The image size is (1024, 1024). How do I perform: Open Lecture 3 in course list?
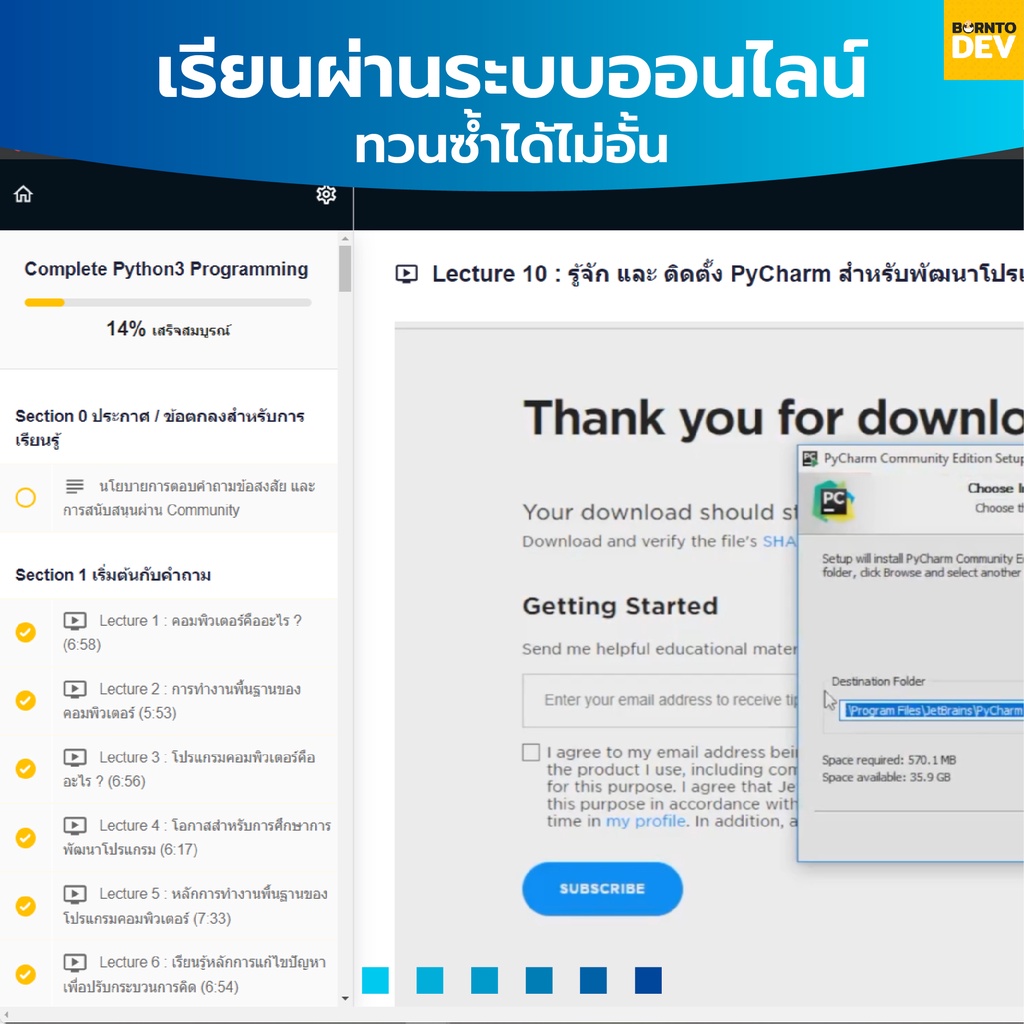pos(195,769)
